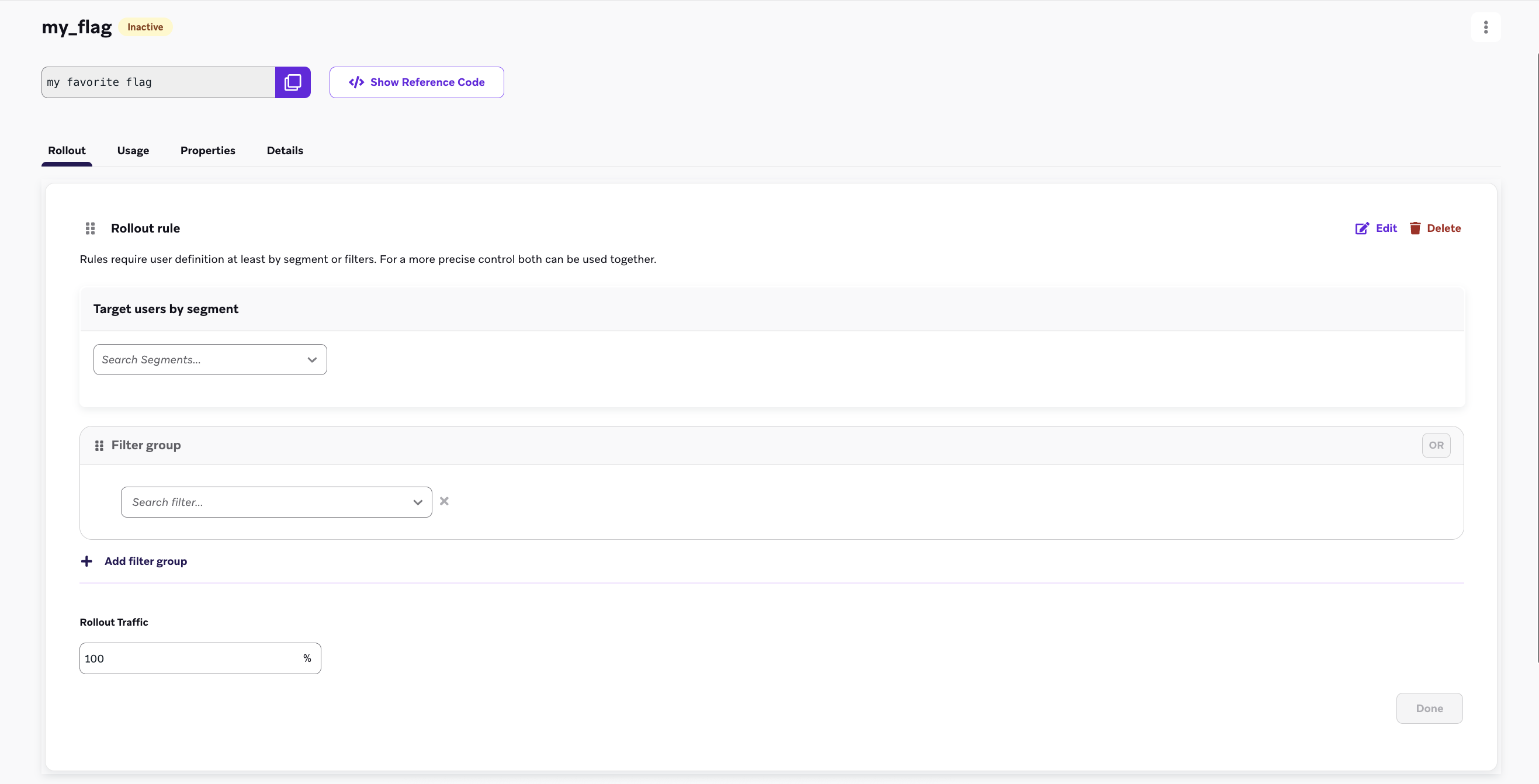Click the Edit pencil icon on Rollout rule

point(1363,228)
